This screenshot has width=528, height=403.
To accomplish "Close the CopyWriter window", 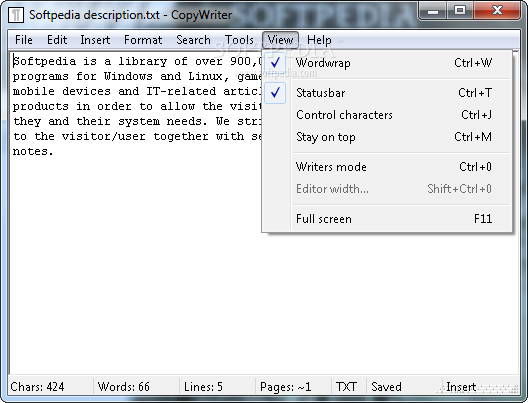I will [x=497, y=11].
